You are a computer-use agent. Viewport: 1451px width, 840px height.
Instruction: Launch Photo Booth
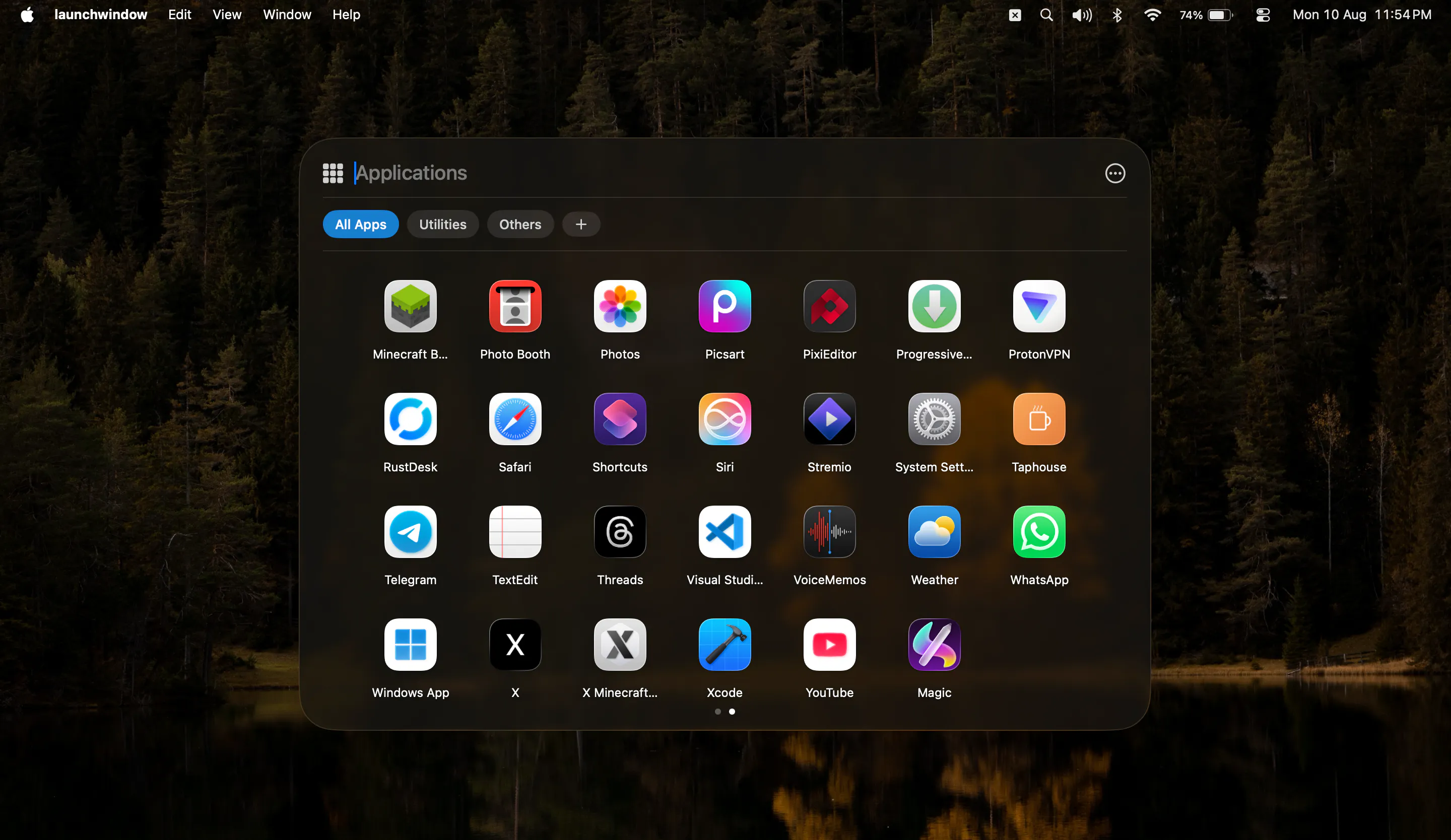pos(515,306)
